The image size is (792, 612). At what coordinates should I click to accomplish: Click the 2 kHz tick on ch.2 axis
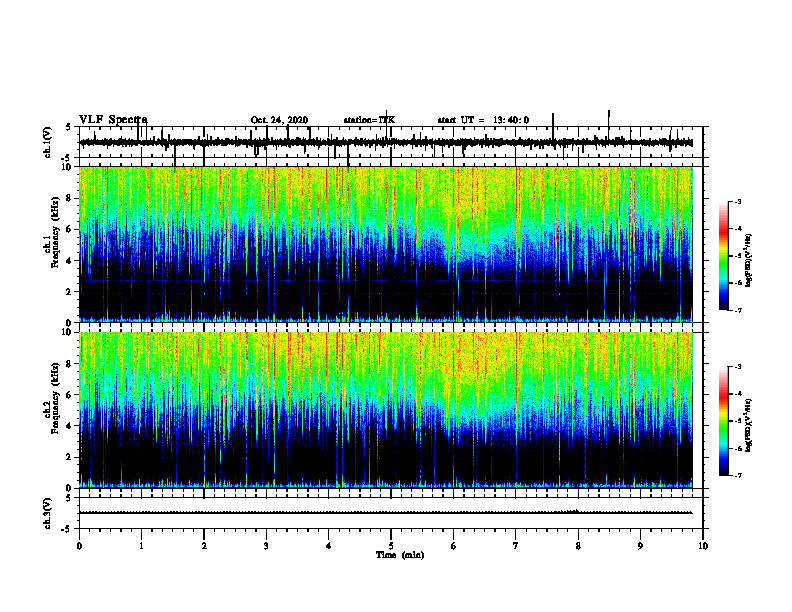coord(70,457)
